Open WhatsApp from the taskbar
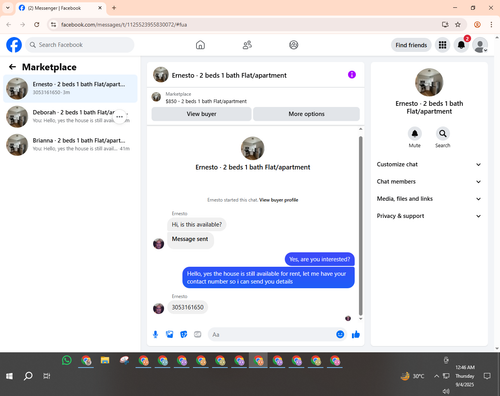 pyautogui.click(x=67, y=360)
